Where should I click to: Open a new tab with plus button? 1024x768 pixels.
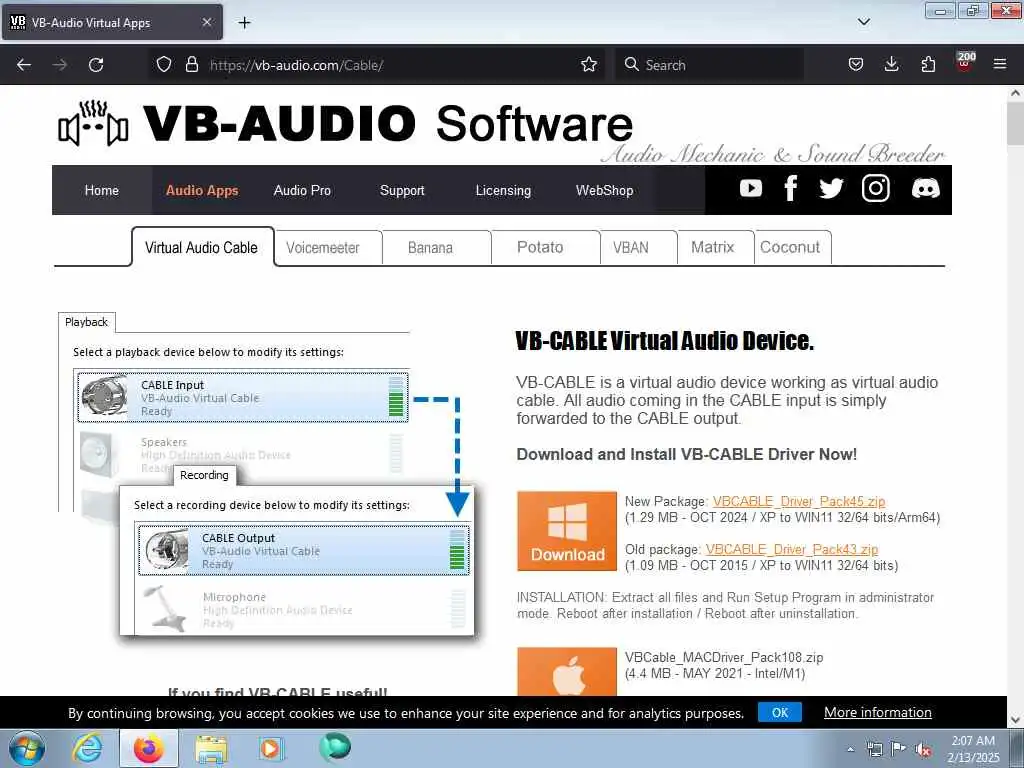click(x=244, y=23)
